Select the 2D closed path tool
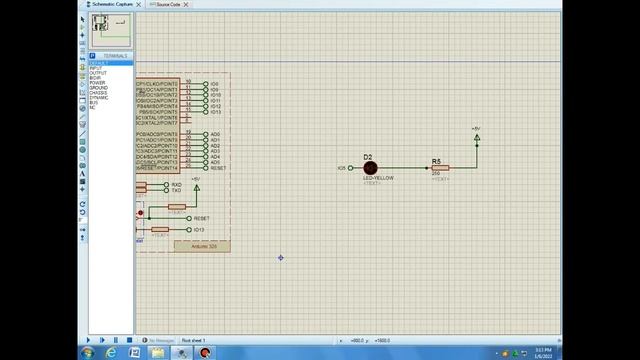 82,165
